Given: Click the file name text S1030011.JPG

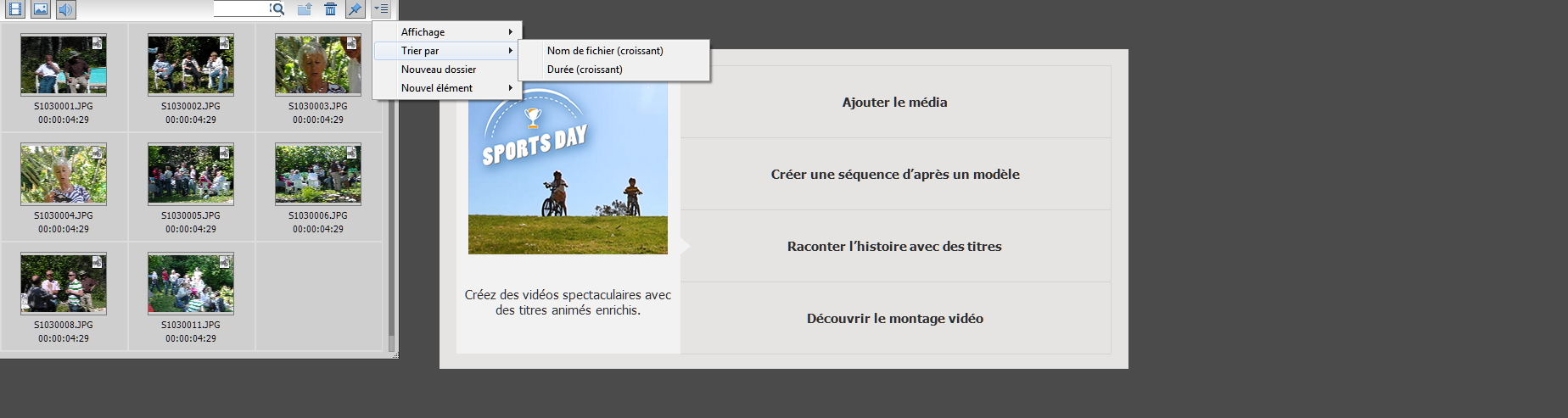Looking at the screenshot, I should click(x=191, y=326).
